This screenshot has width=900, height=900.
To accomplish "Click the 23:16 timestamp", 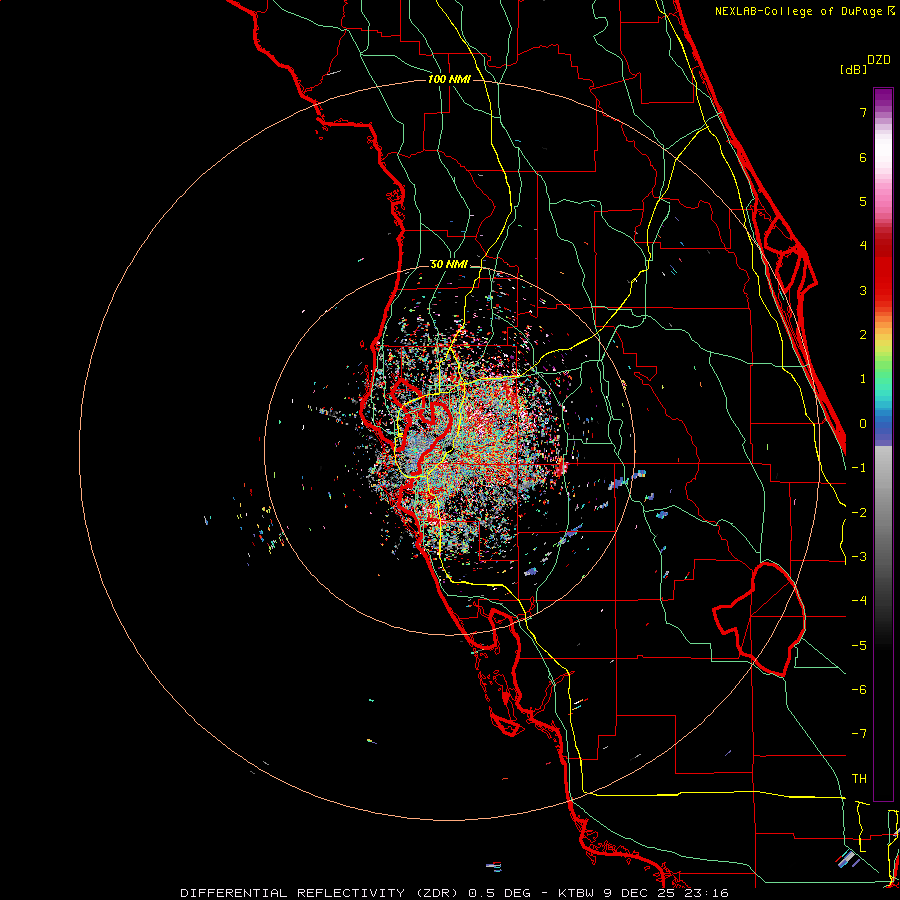I will [x=706, y=893].
